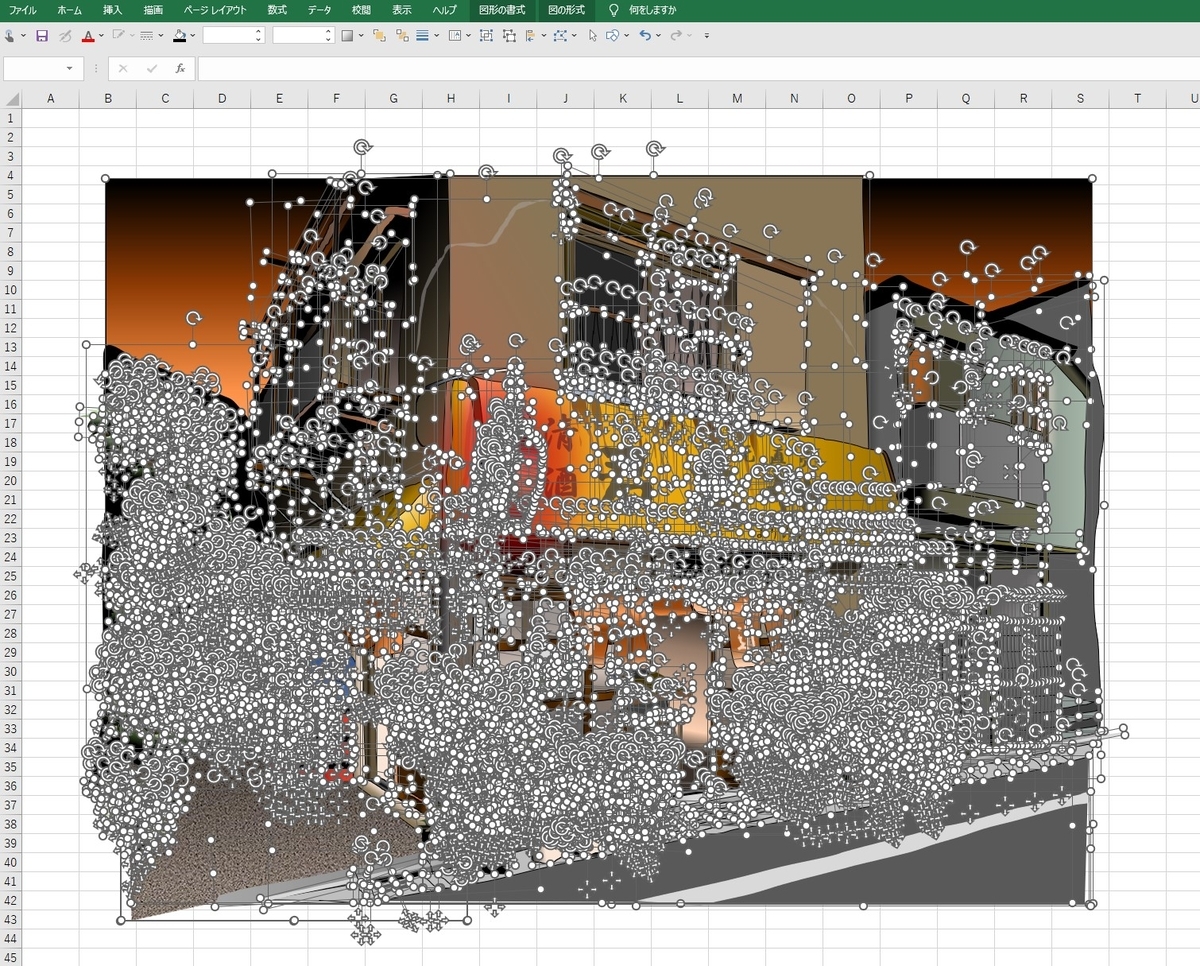The height and width of the screenshot is (966, 1200).
Task: Click the send backward icon
Action: point(402,35)
